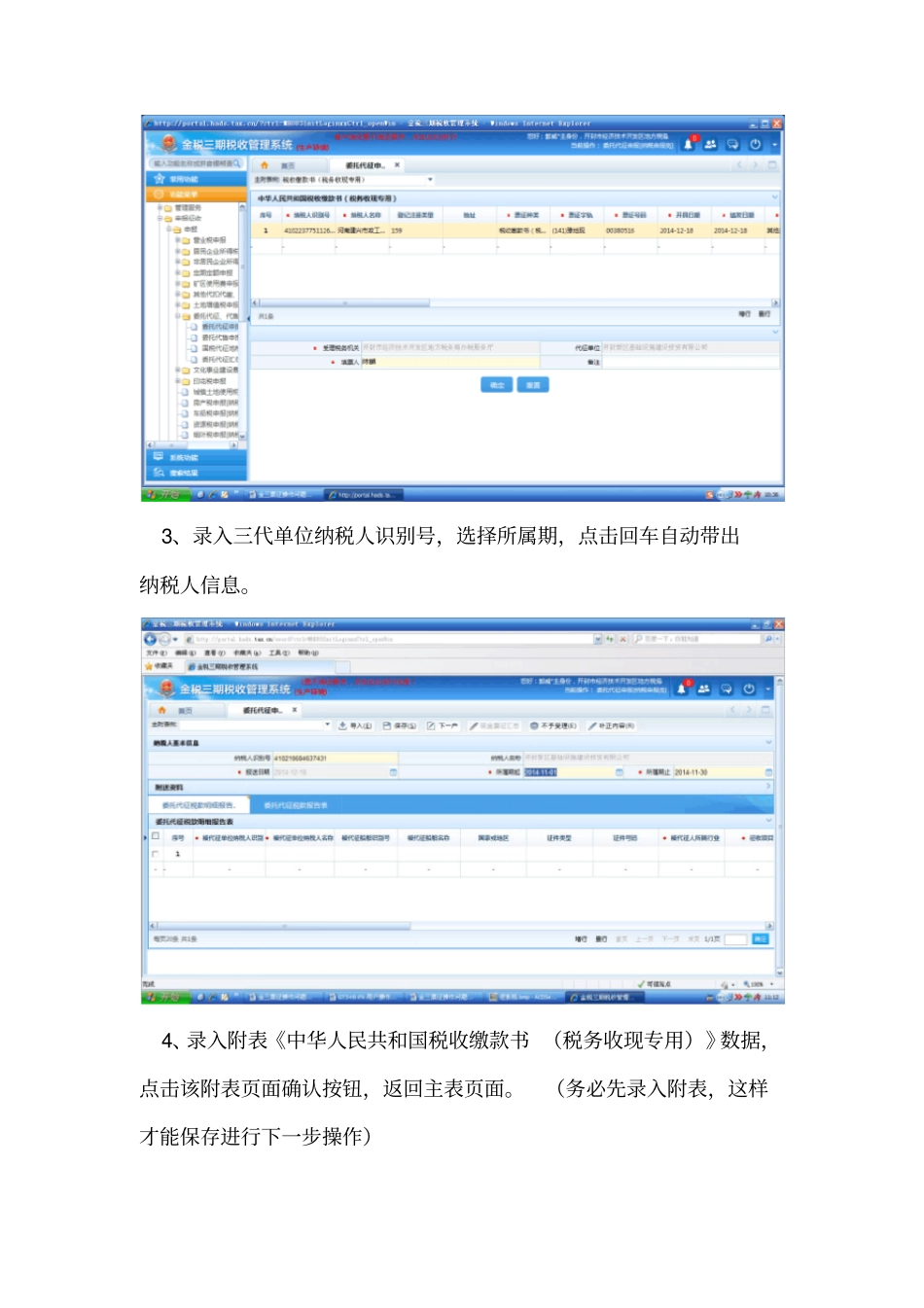Click the 确定 confirm button
This screenshot has height=1308, width=924.
point(497,385)
